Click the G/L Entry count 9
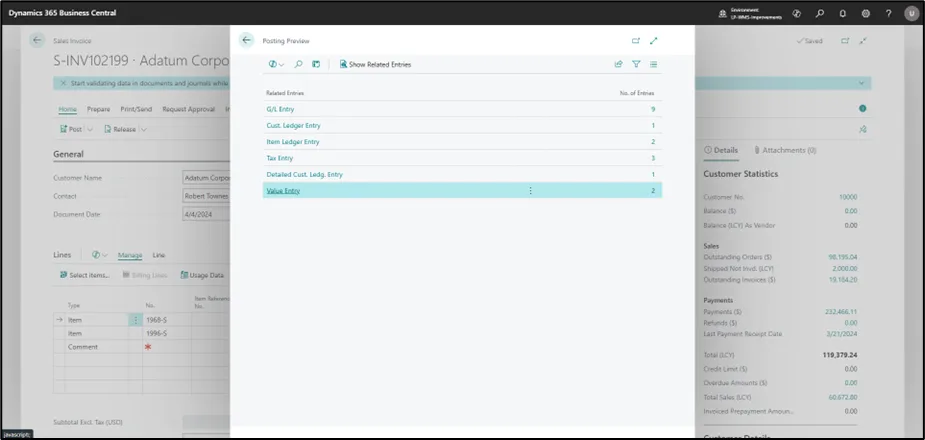Image resolution: width=925 pixels, height=440 pixels. pos(653,109)
